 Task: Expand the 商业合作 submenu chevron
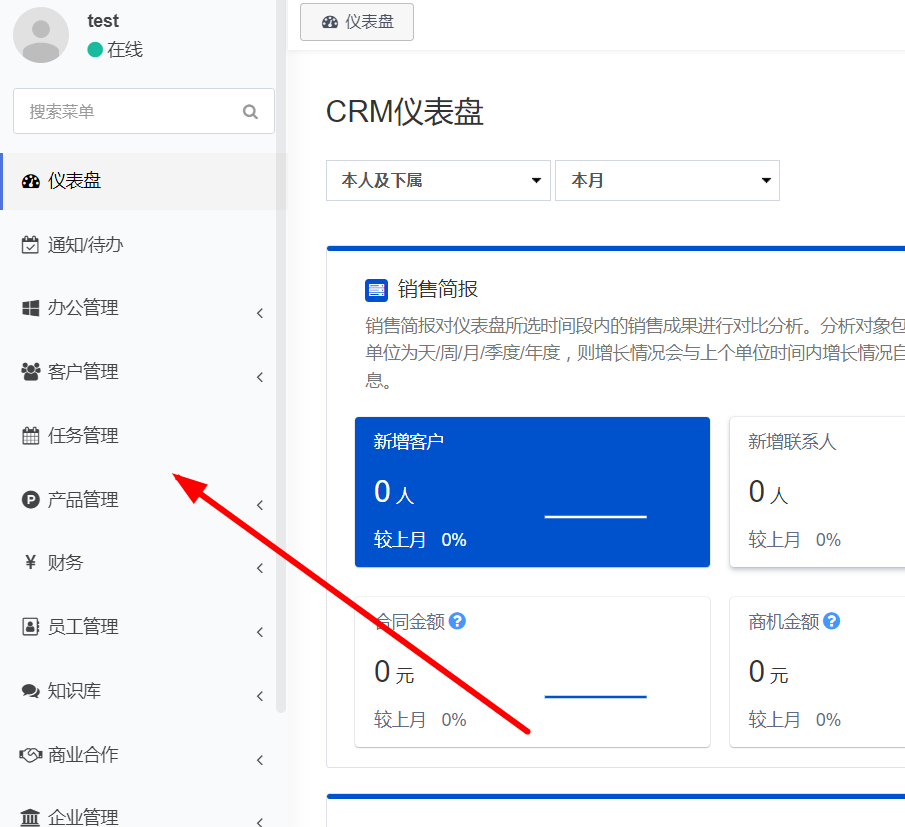(260, 761)
